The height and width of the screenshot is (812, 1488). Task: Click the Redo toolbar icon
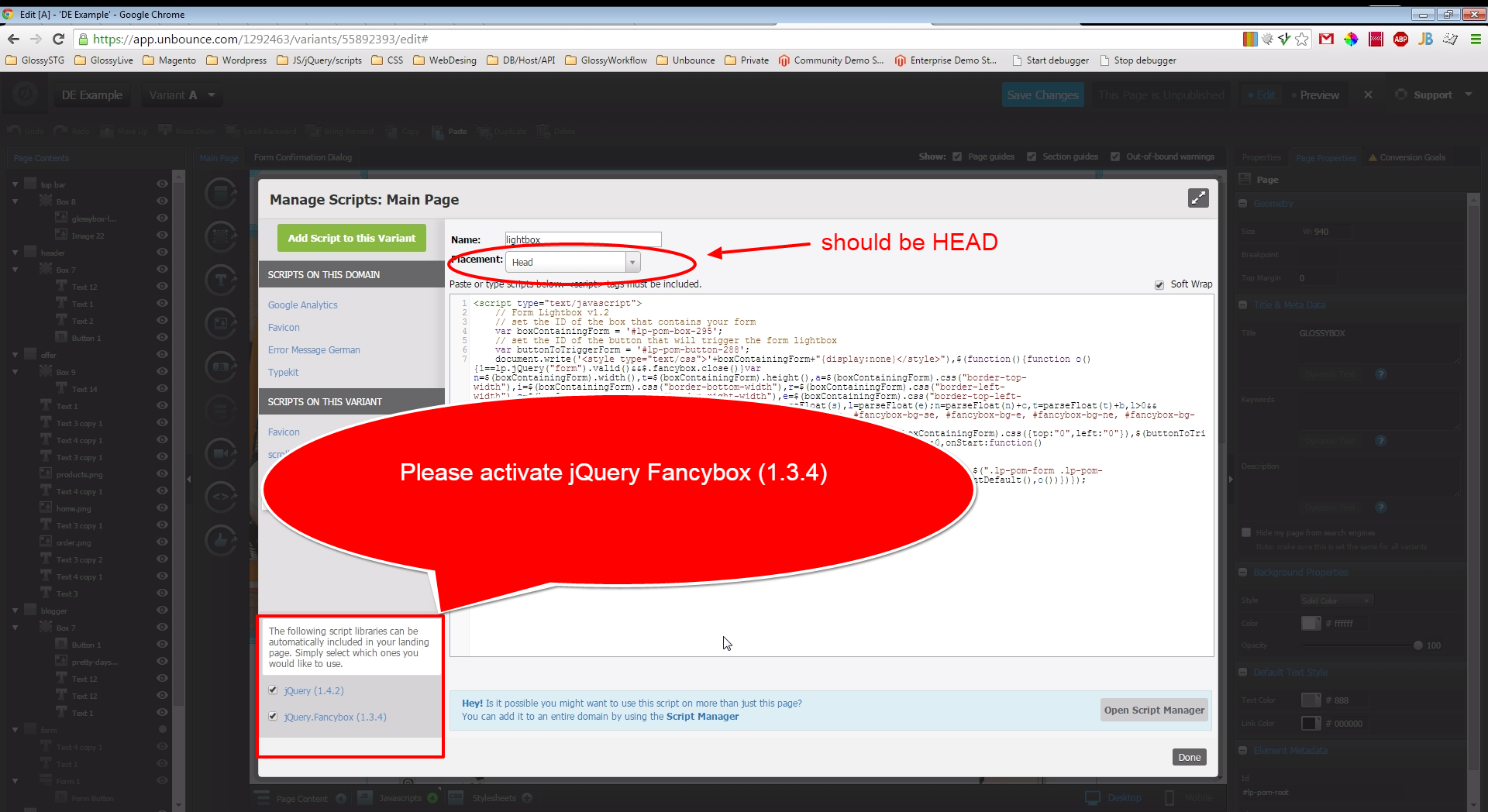tap(60, 131)
